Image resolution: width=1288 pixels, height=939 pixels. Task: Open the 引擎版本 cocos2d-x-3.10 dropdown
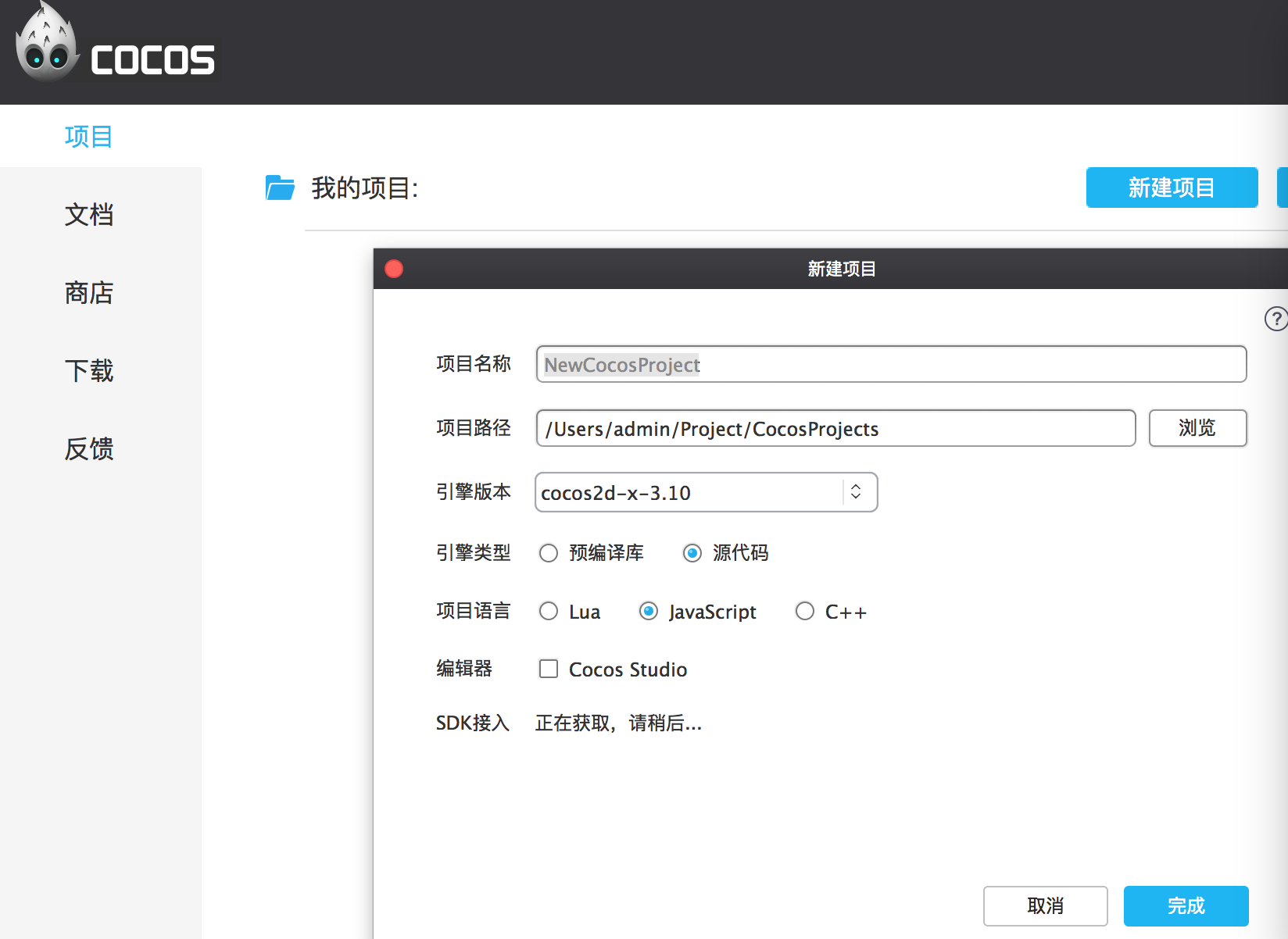tap(706, 492)
